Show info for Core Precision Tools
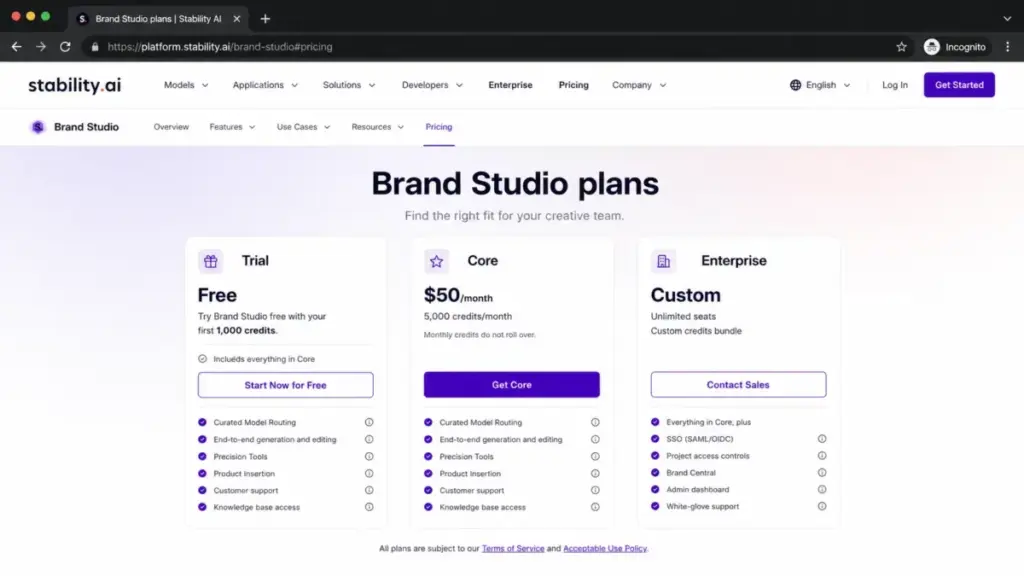The width and height of the screenshot is (1024, 576). click(595, 456)
